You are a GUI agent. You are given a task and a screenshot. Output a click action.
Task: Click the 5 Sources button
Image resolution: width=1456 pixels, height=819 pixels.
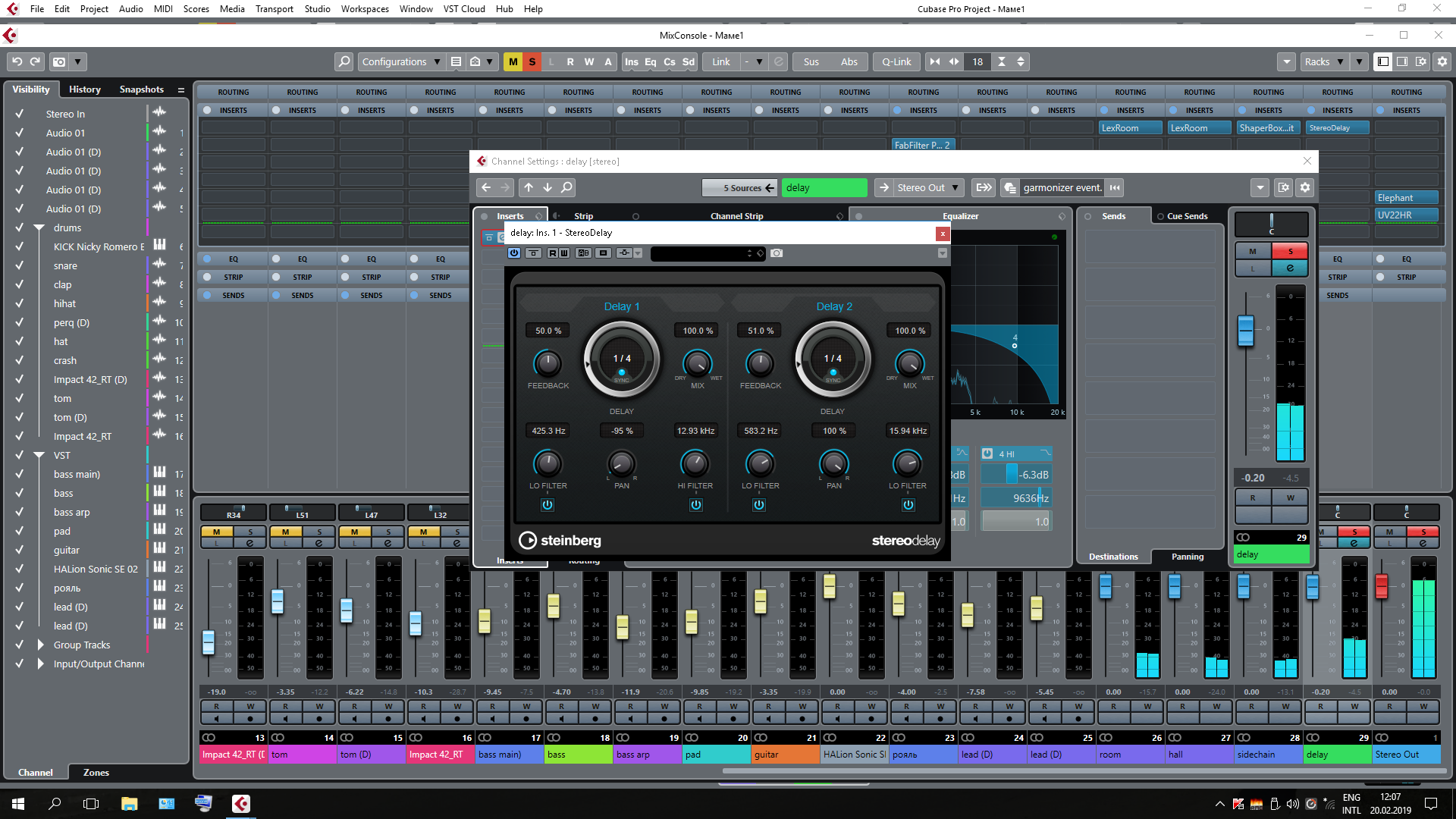pyautogui.click(x=741, y=187)
